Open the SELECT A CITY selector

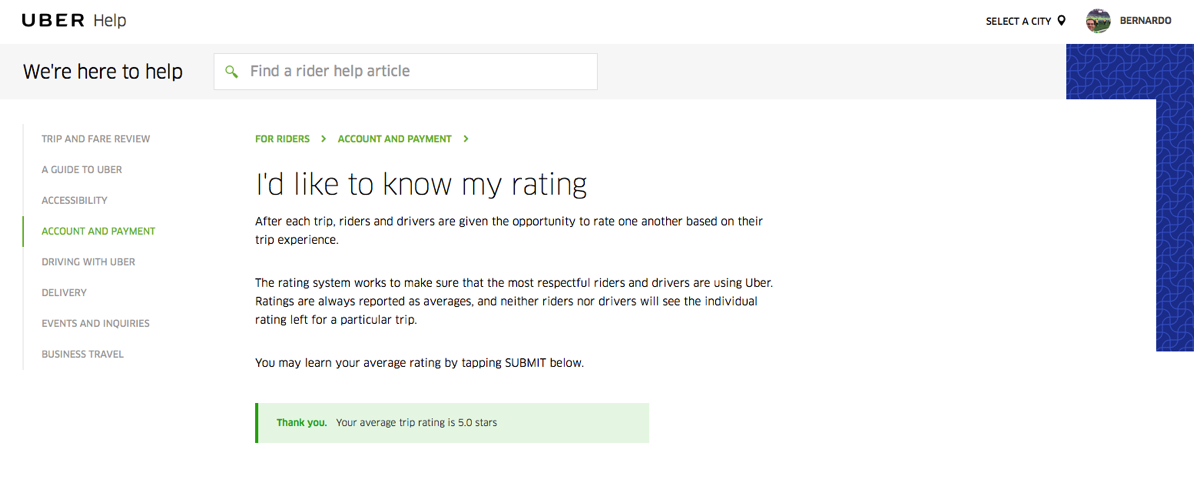click(x=1018, y=21)
